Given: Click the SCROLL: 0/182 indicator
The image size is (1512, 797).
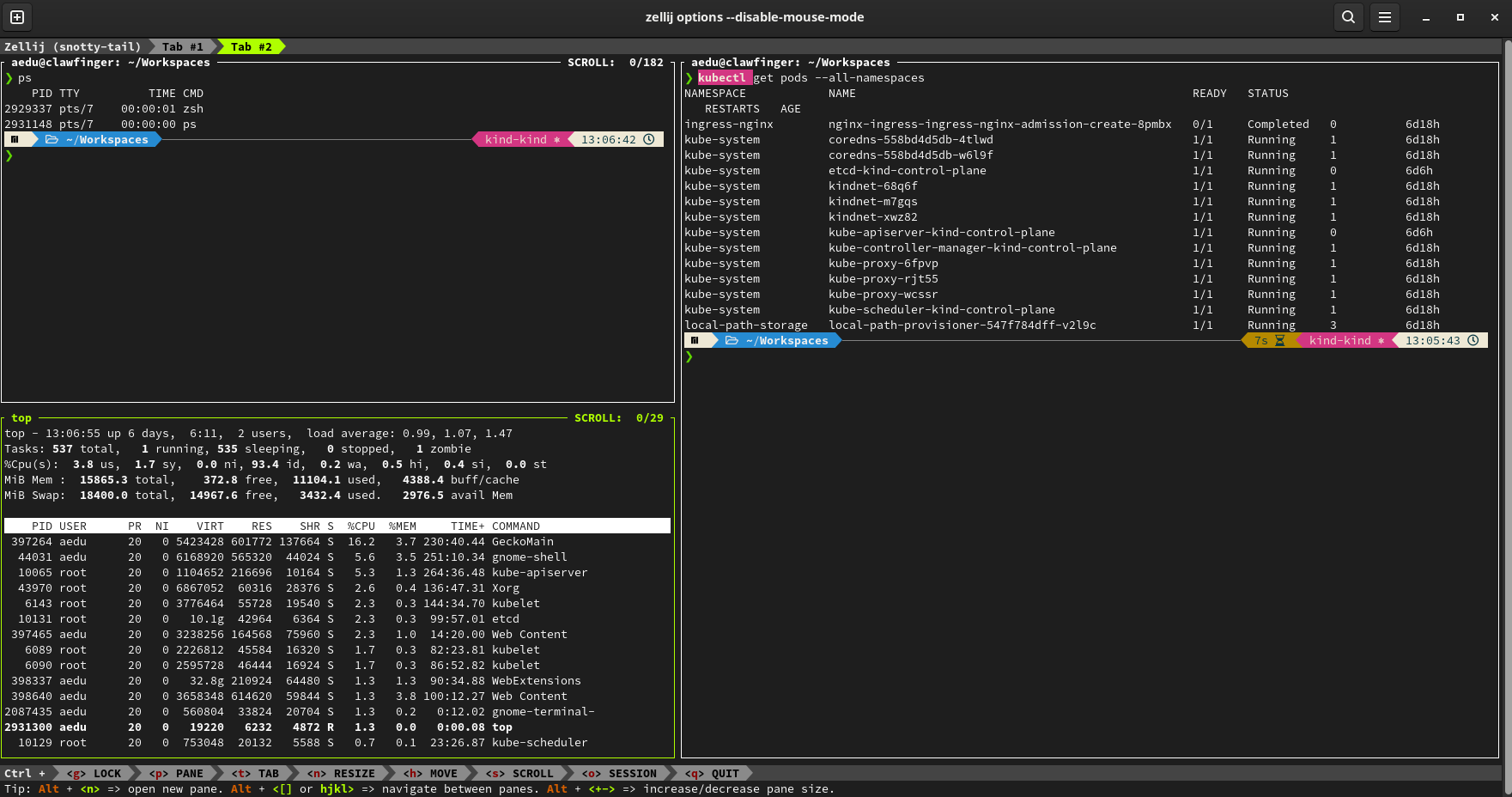Looking at the screenshot, I should [x=616, y=62].
